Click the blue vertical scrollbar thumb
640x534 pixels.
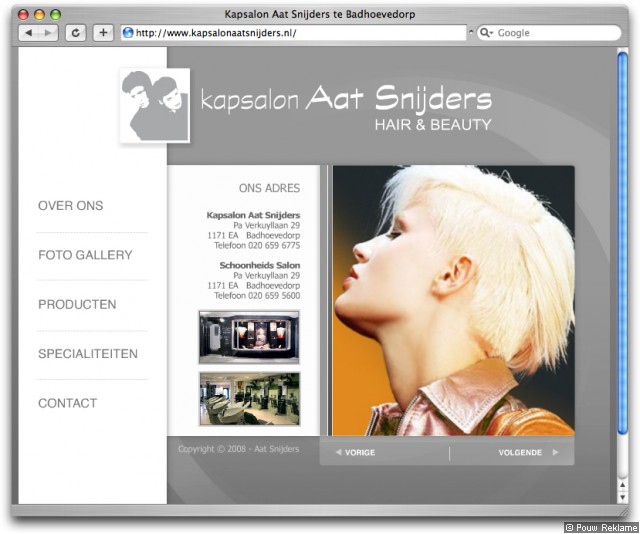(622, 243)
